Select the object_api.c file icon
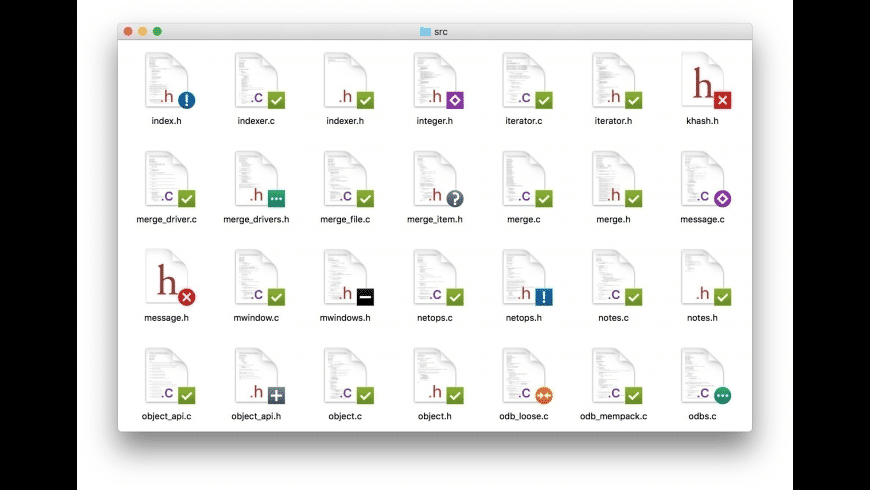 168,376
